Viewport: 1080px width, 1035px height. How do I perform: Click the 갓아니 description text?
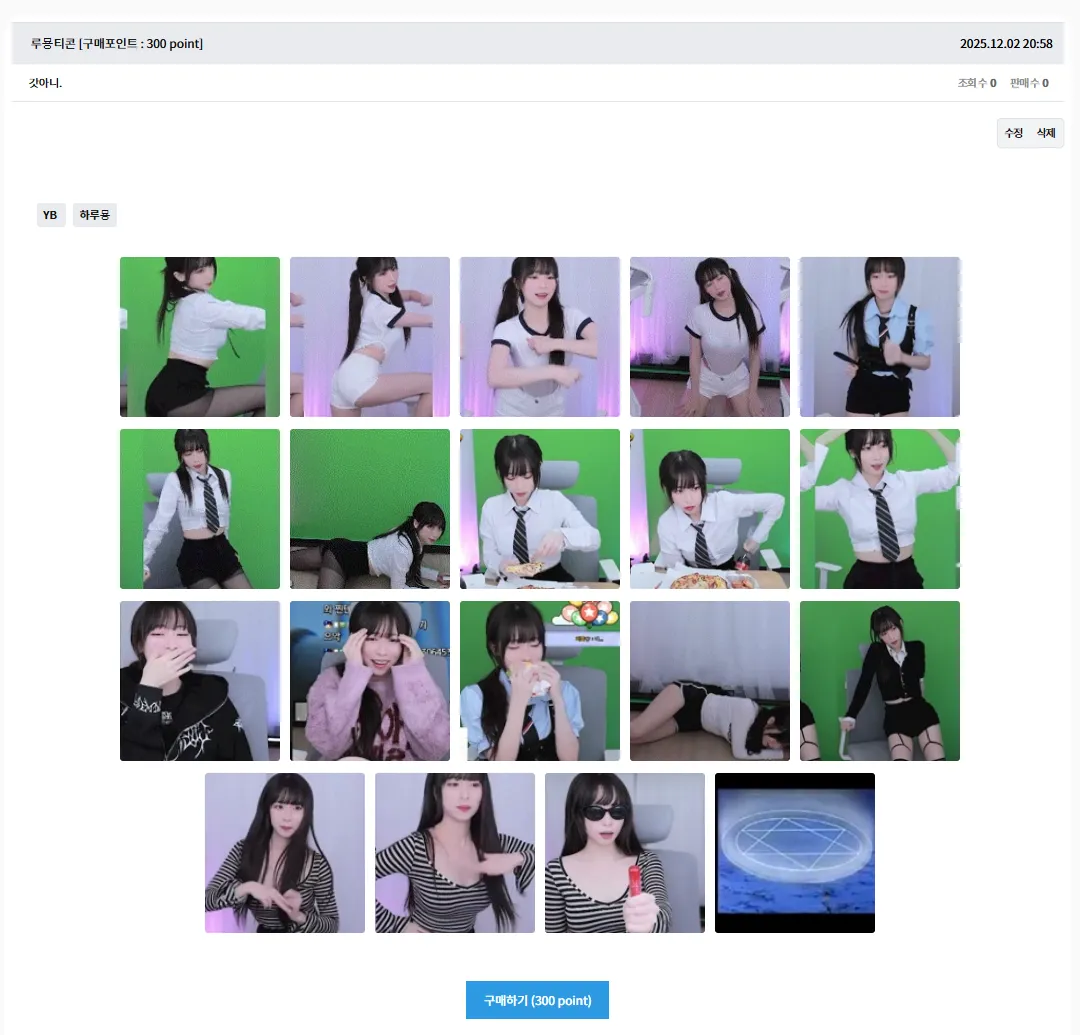(44, 82)
